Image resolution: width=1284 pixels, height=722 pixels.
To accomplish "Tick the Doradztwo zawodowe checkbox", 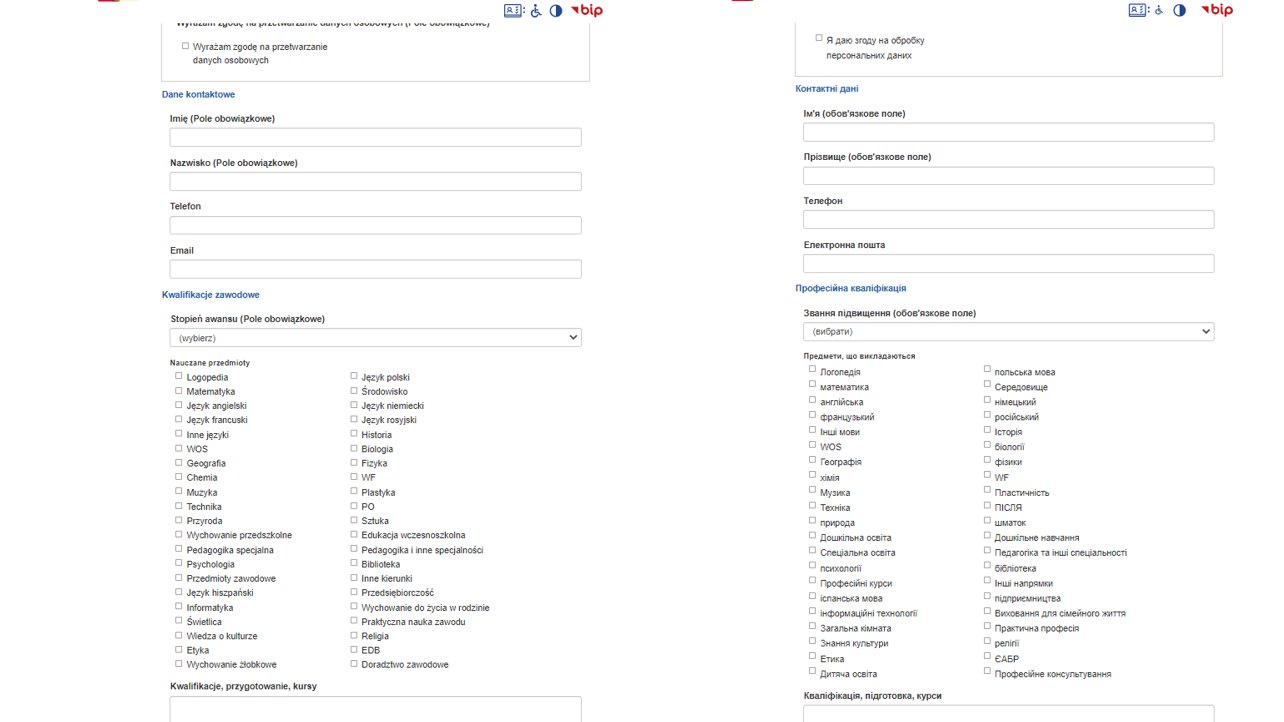I will (354, 663).
